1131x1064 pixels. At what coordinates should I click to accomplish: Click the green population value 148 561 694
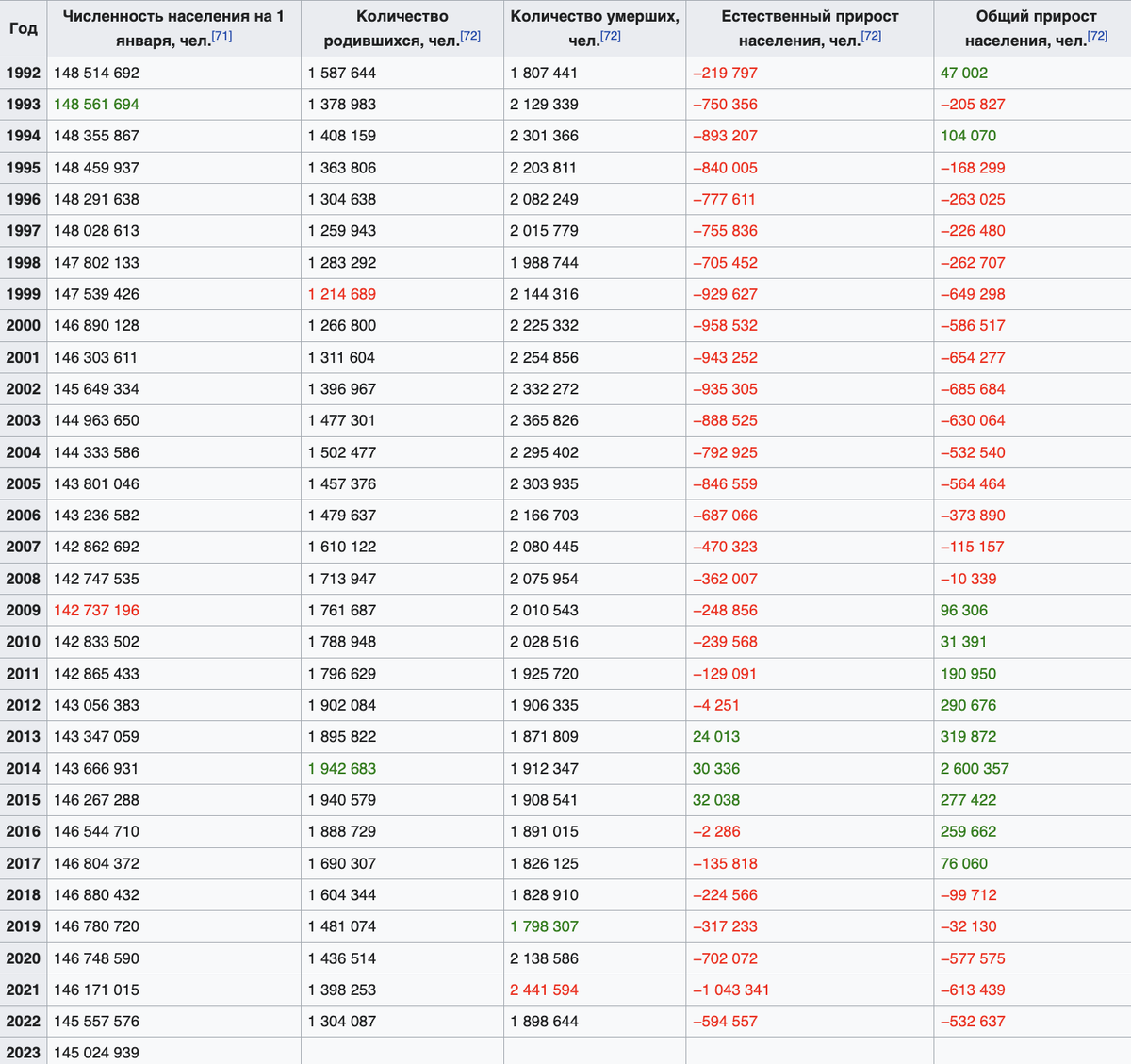96,105
